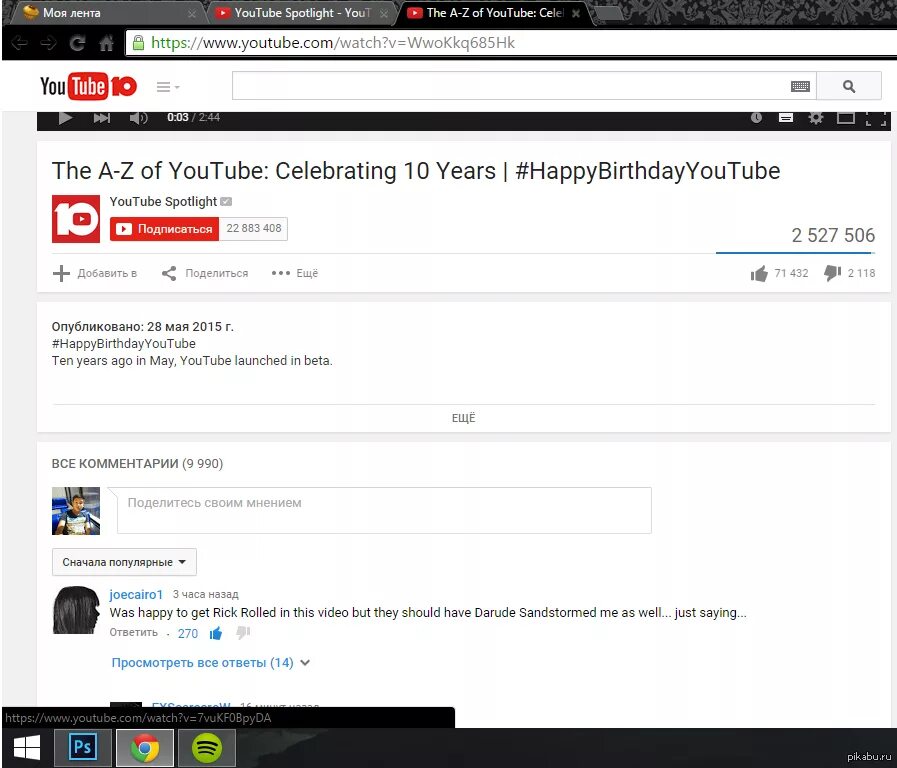897x768 pixels.
Task: Play the video with the play button
Action: 65,118
